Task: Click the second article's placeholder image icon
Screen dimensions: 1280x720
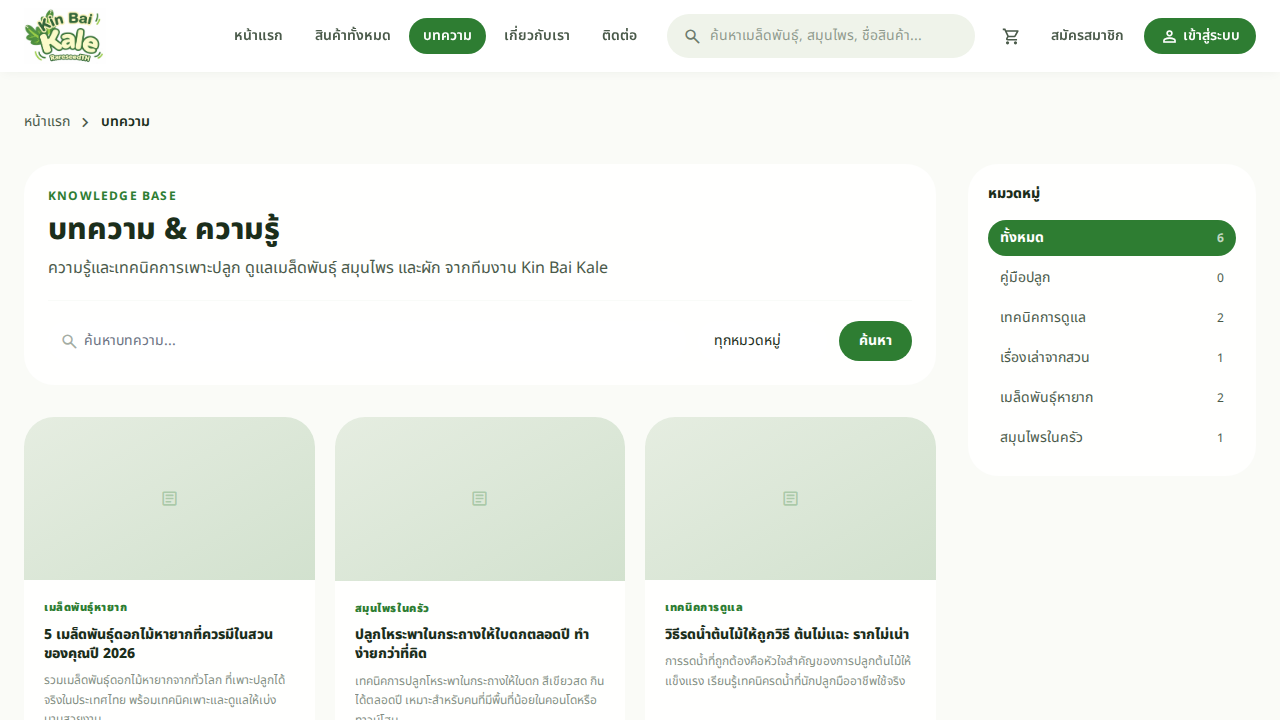Action: pos(480,498)
